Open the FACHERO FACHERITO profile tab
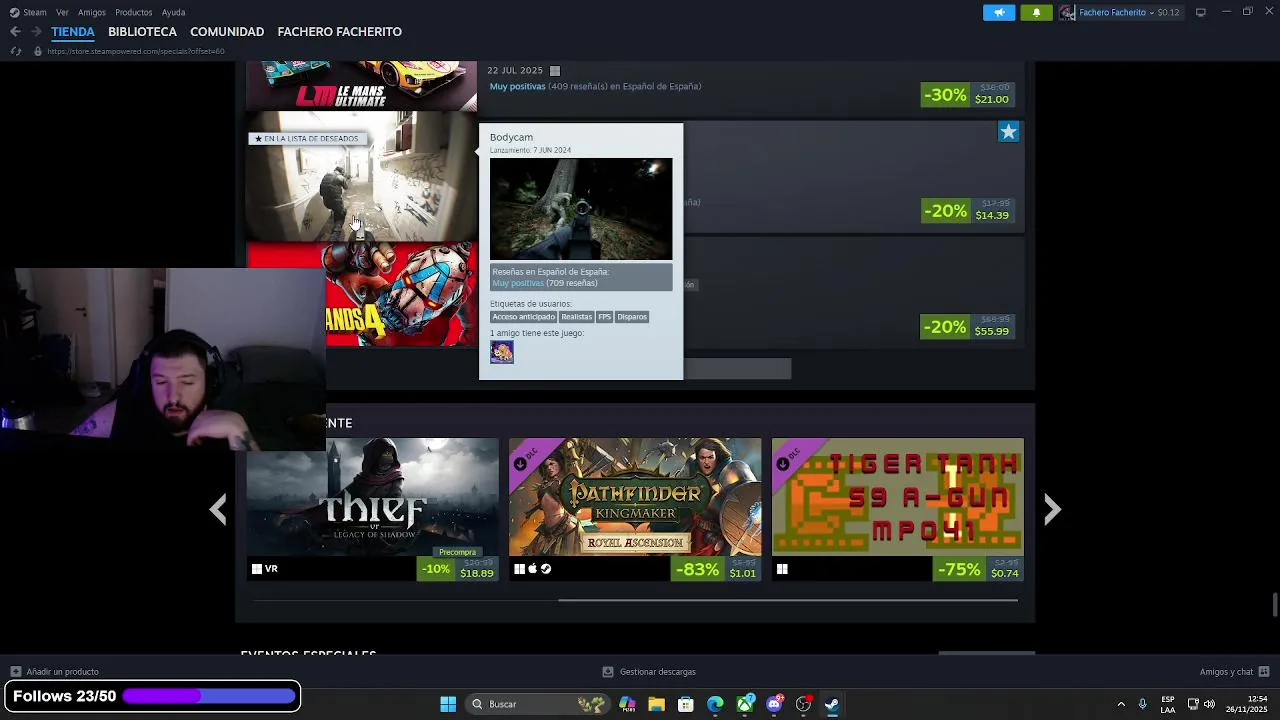 click(339, 32)
